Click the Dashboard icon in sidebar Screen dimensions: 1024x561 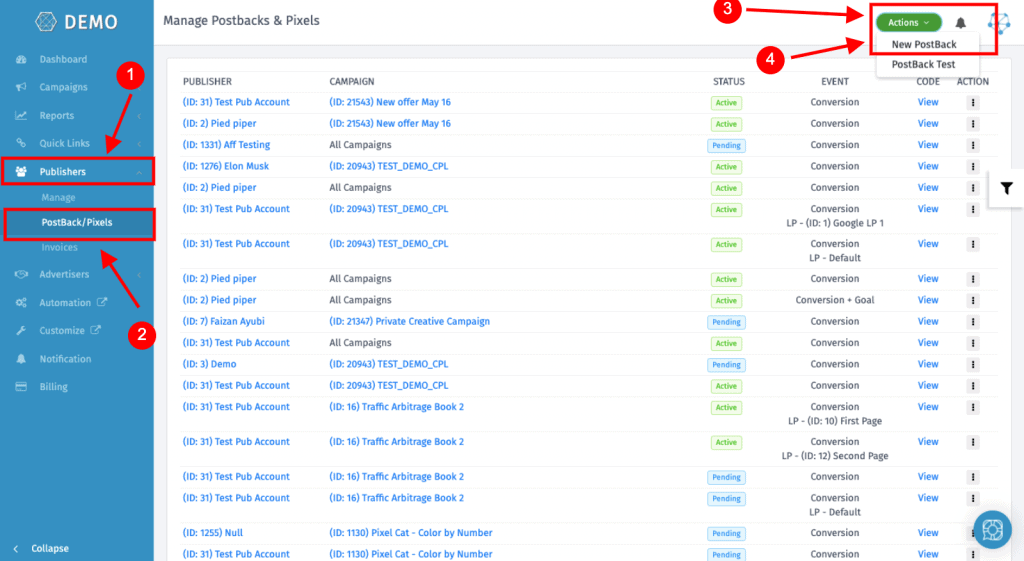(x=21, y=60)
